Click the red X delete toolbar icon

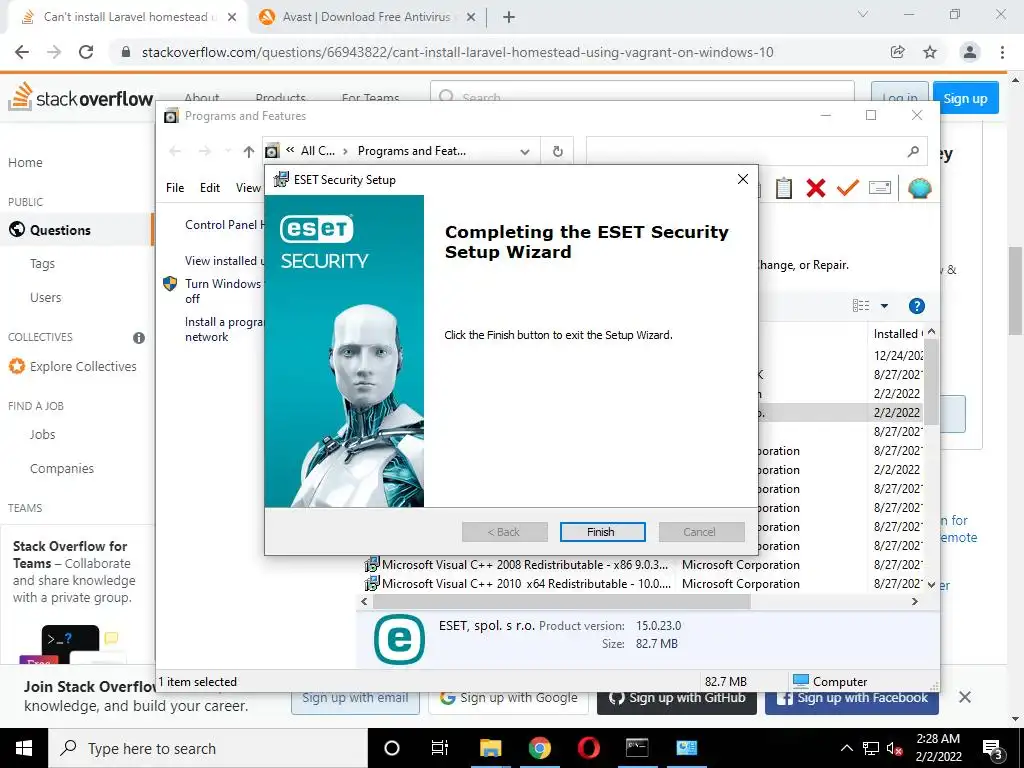tap(815, 188)
